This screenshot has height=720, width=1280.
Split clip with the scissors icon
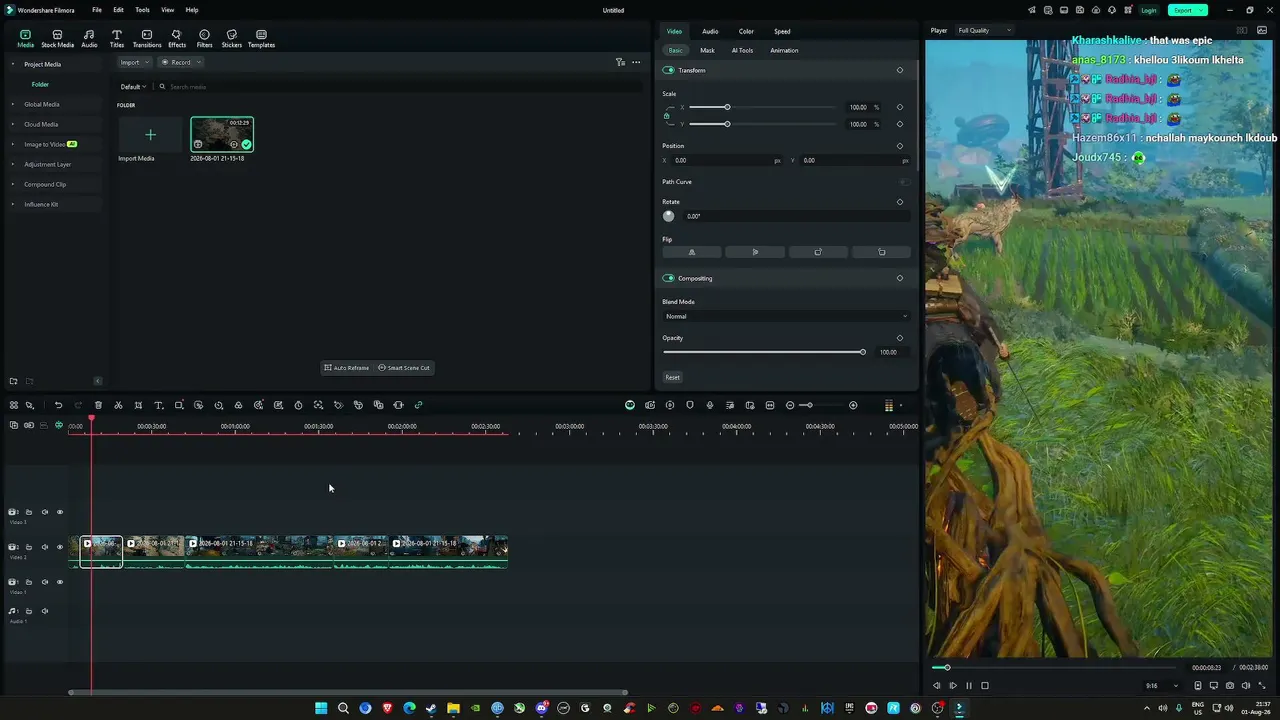click(x=118, y=405)
